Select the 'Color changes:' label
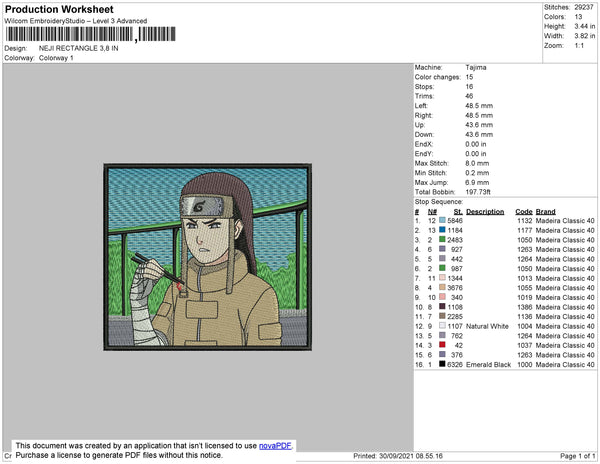Image resolution: width=600 pixels, height=464 pixels. pos(437,77)
